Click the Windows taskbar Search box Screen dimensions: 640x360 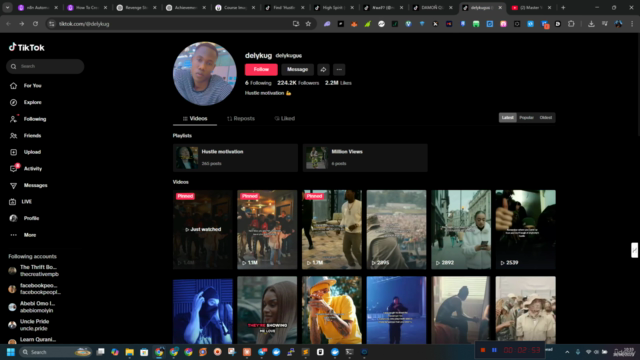point(56,352)
